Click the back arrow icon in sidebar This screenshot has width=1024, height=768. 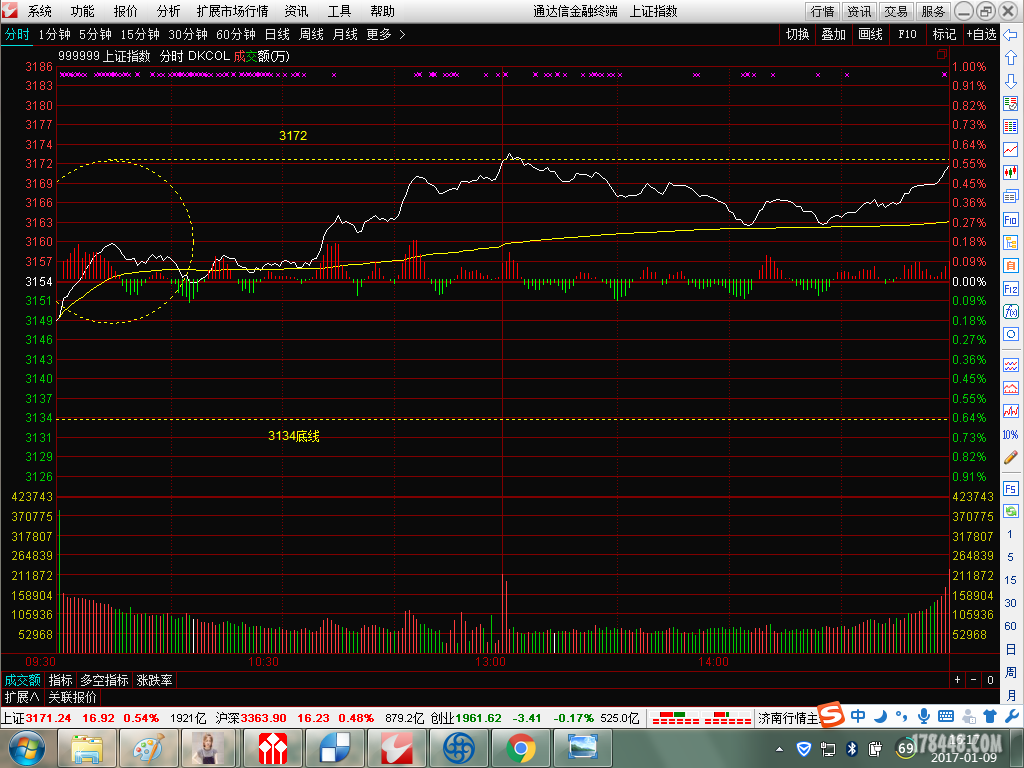[x=1011, y=35]
